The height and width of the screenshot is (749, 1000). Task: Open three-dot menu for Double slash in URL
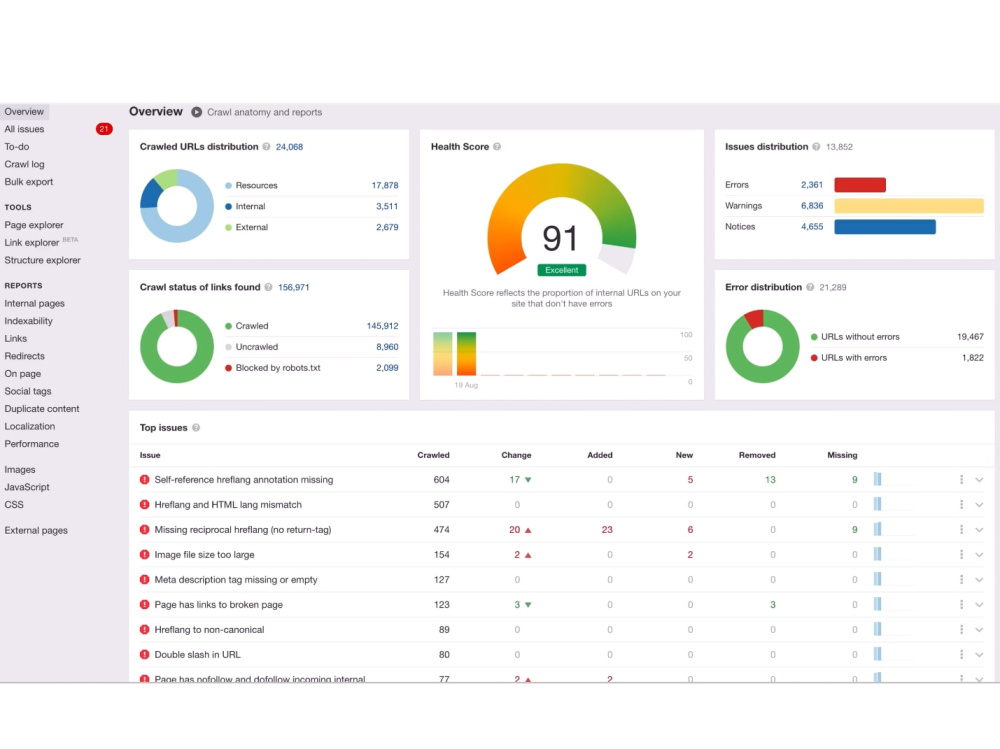pyautogui.click(x=961, y=655)
